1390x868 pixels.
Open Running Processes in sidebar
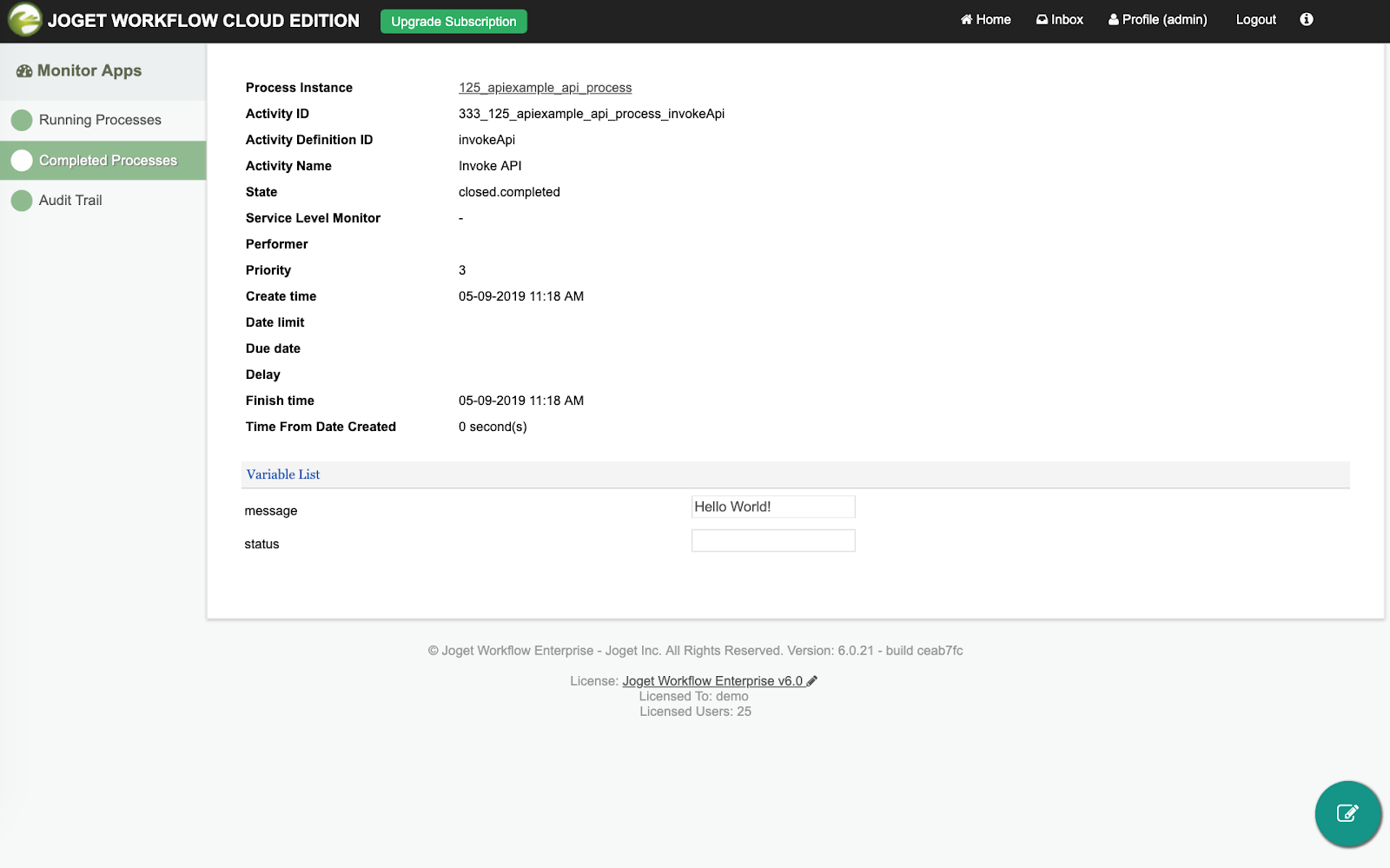(x=100, y=120)
